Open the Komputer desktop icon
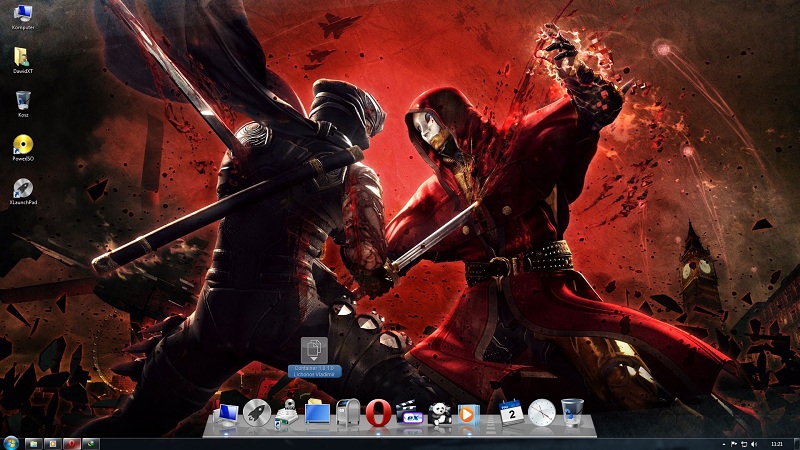Screen dimensions: 800x450 click(x=23, y=17)
